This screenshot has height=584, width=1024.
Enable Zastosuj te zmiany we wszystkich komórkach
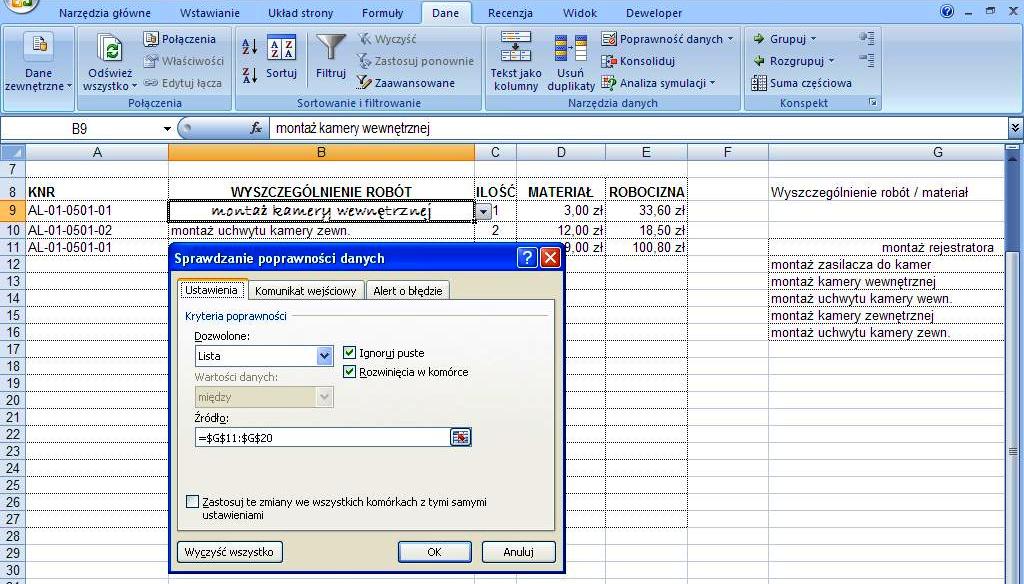click(192, 502)
